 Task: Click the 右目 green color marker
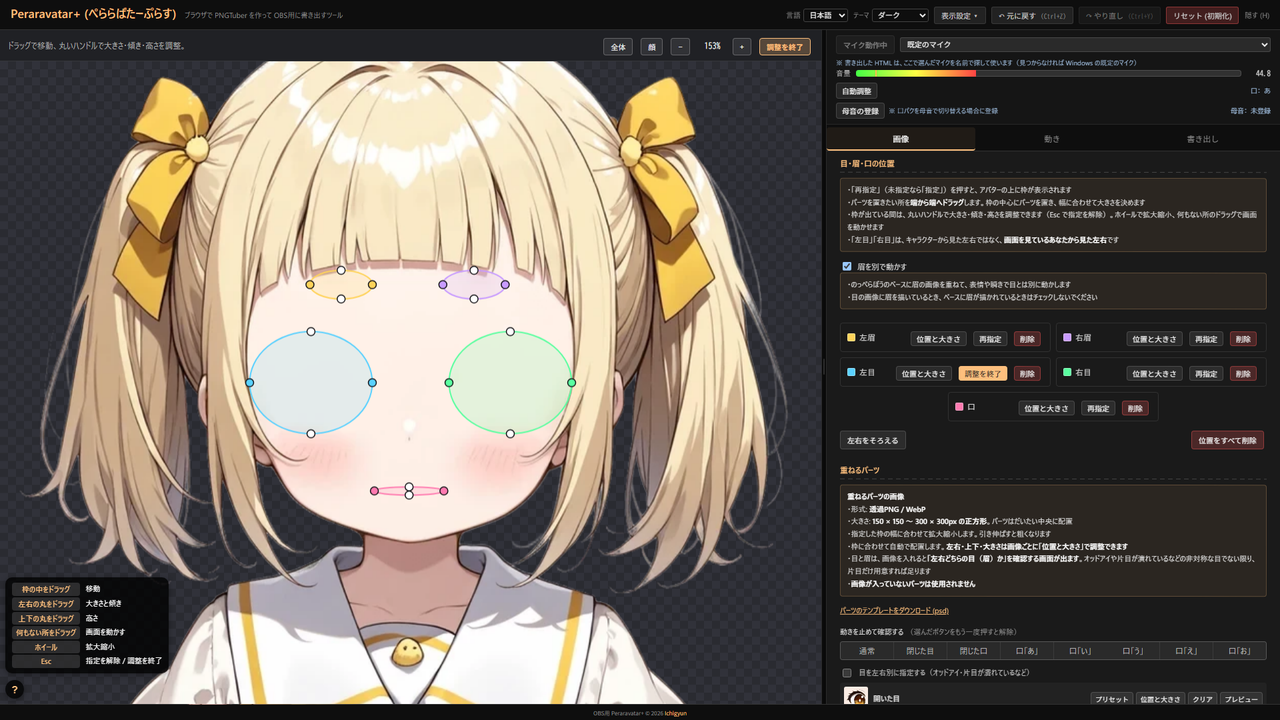pyautogui.click(x=1067, y=372)
